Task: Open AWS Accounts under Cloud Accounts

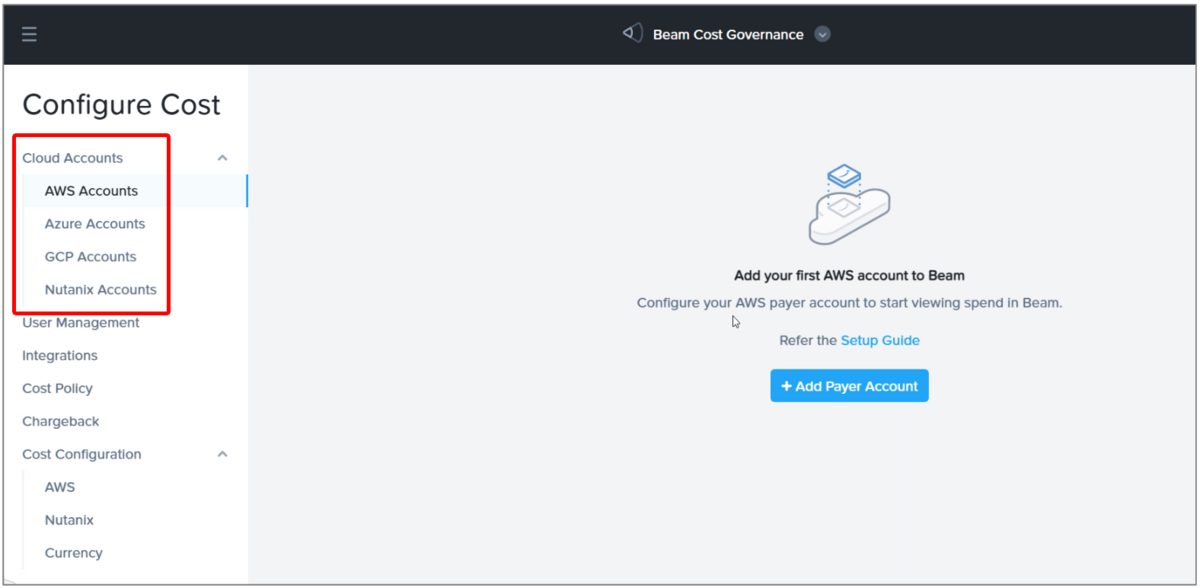Action: click(91, 191)
